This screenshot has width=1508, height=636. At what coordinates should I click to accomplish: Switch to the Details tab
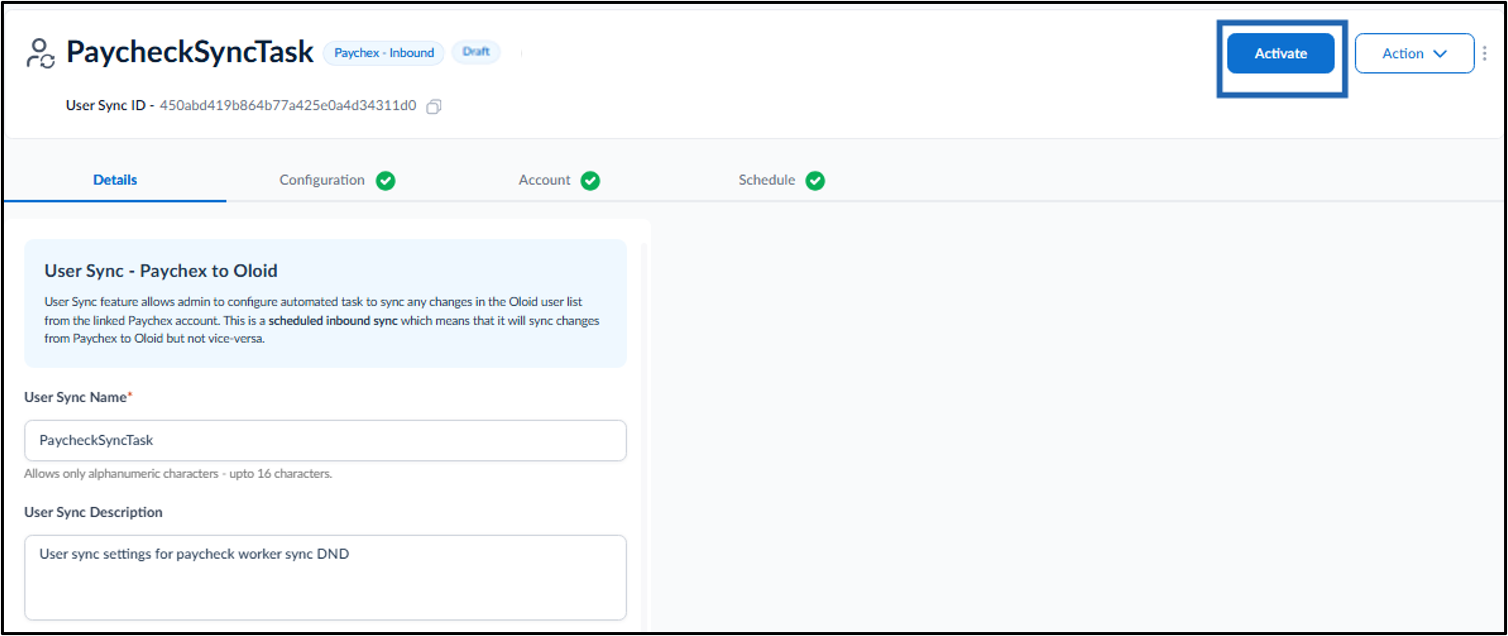click(115, 180)
